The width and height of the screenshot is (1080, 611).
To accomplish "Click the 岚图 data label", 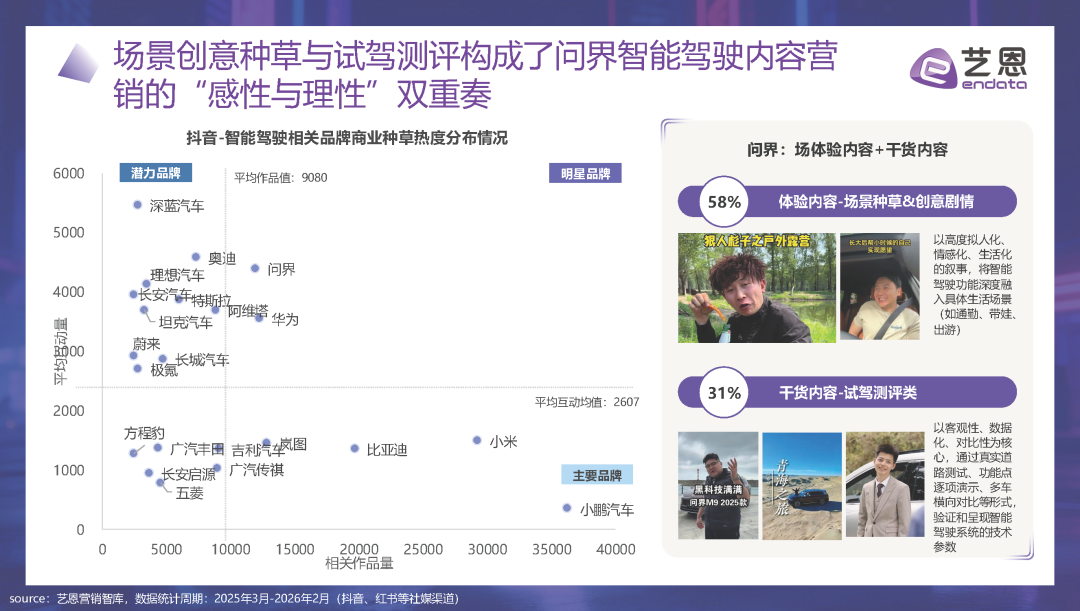I will point(293,444).
